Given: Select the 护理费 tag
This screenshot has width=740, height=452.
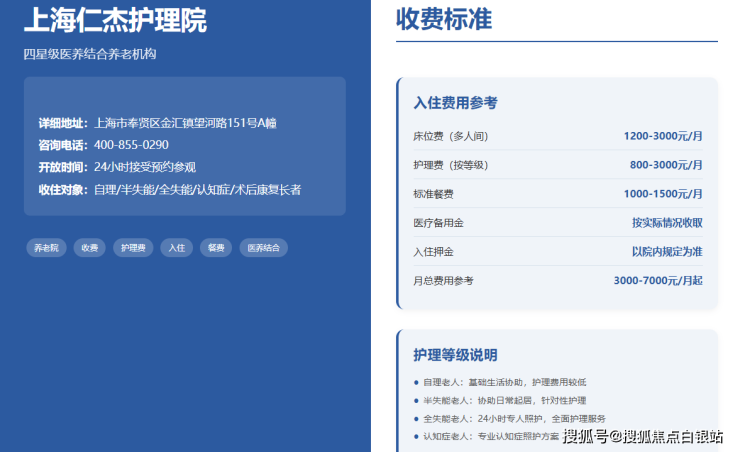Looking at the screenshot, I should click(x=133, y=248).
